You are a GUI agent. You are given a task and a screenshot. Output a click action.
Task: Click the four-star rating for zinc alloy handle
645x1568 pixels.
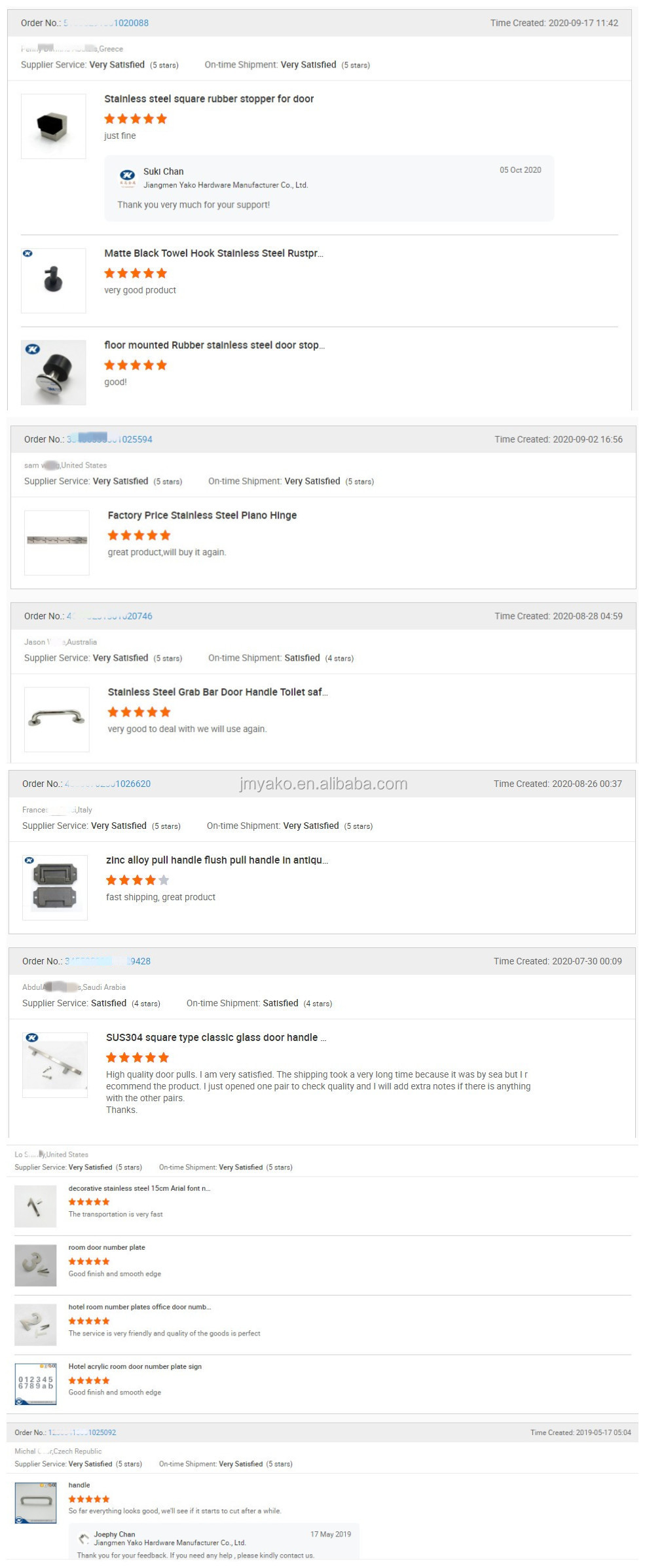138,881
